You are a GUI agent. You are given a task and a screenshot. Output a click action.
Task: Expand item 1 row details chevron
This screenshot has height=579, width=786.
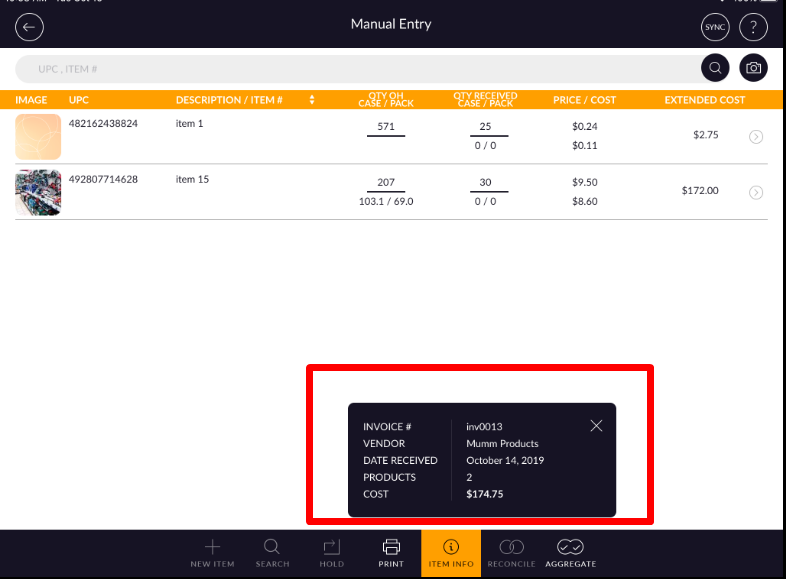[x=756, y=137]
